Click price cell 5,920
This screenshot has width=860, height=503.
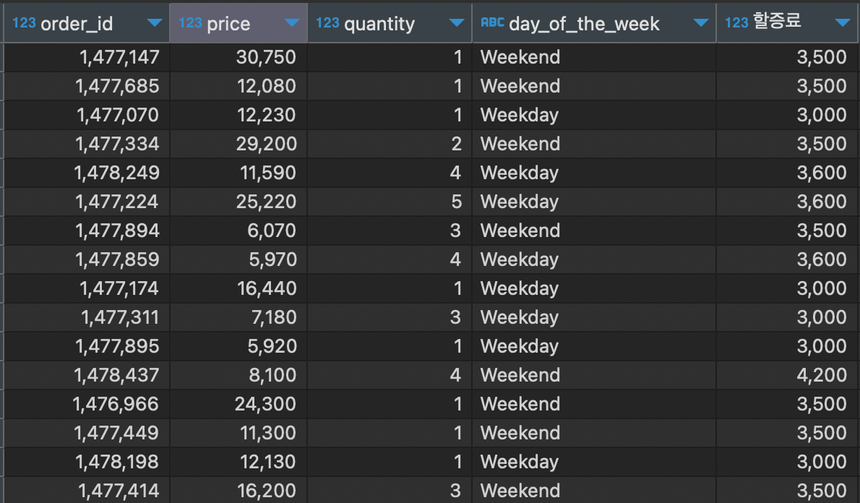[239, 346]
